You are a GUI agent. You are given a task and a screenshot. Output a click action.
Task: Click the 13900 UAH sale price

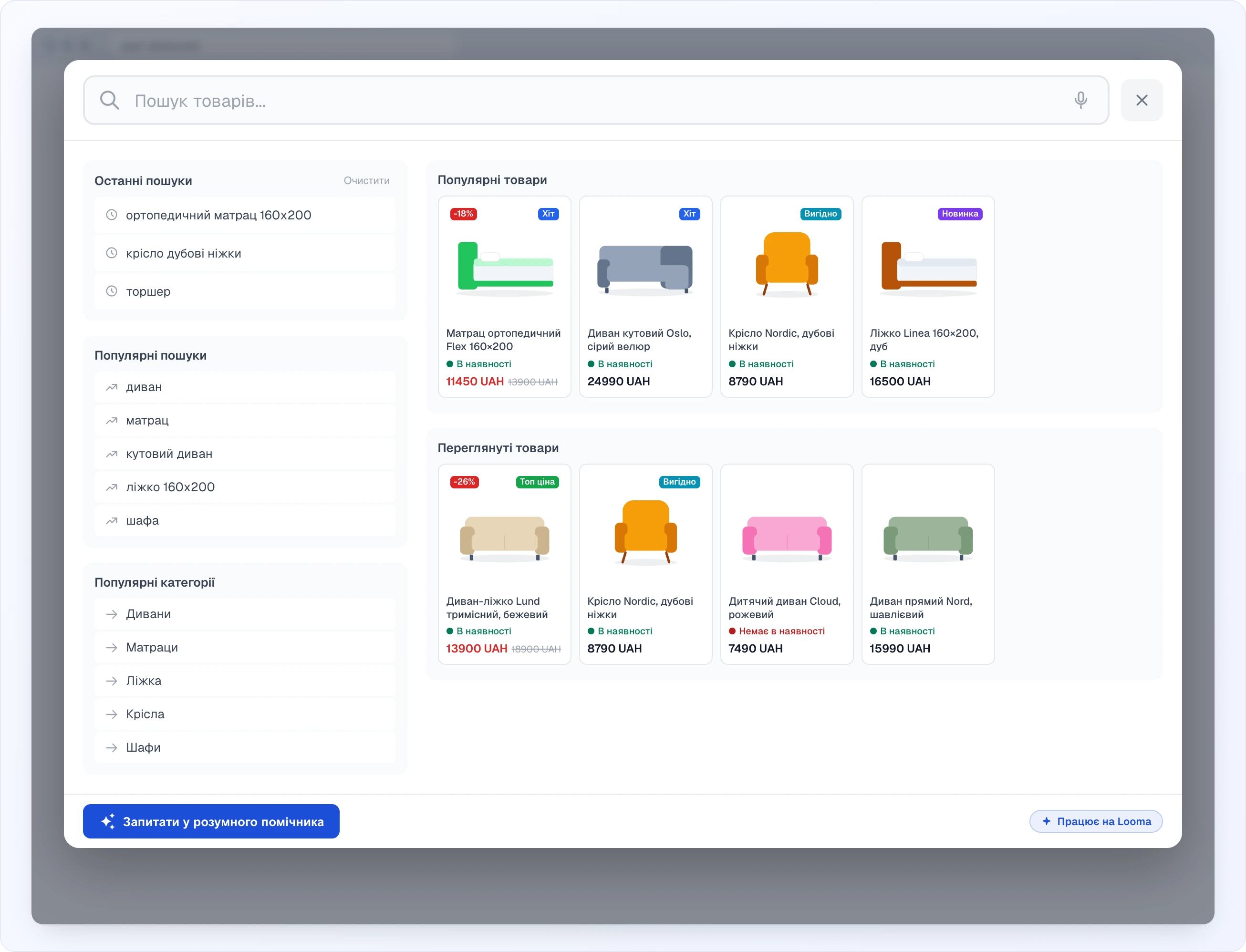point(477,648)
